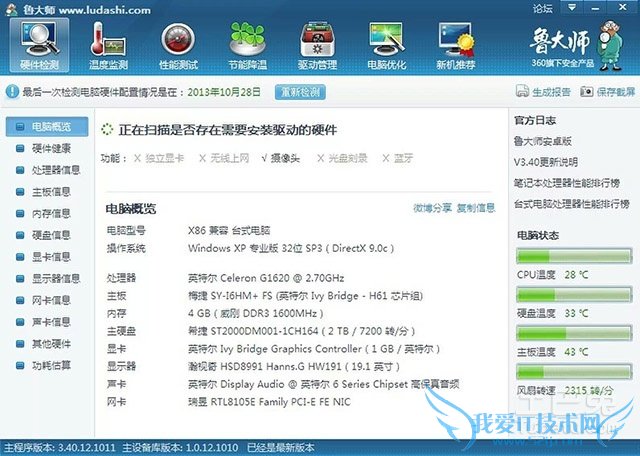Click the Windows XP operating system value
The height and width of the screenshot is (456, 640).
(x=291, y=248)
